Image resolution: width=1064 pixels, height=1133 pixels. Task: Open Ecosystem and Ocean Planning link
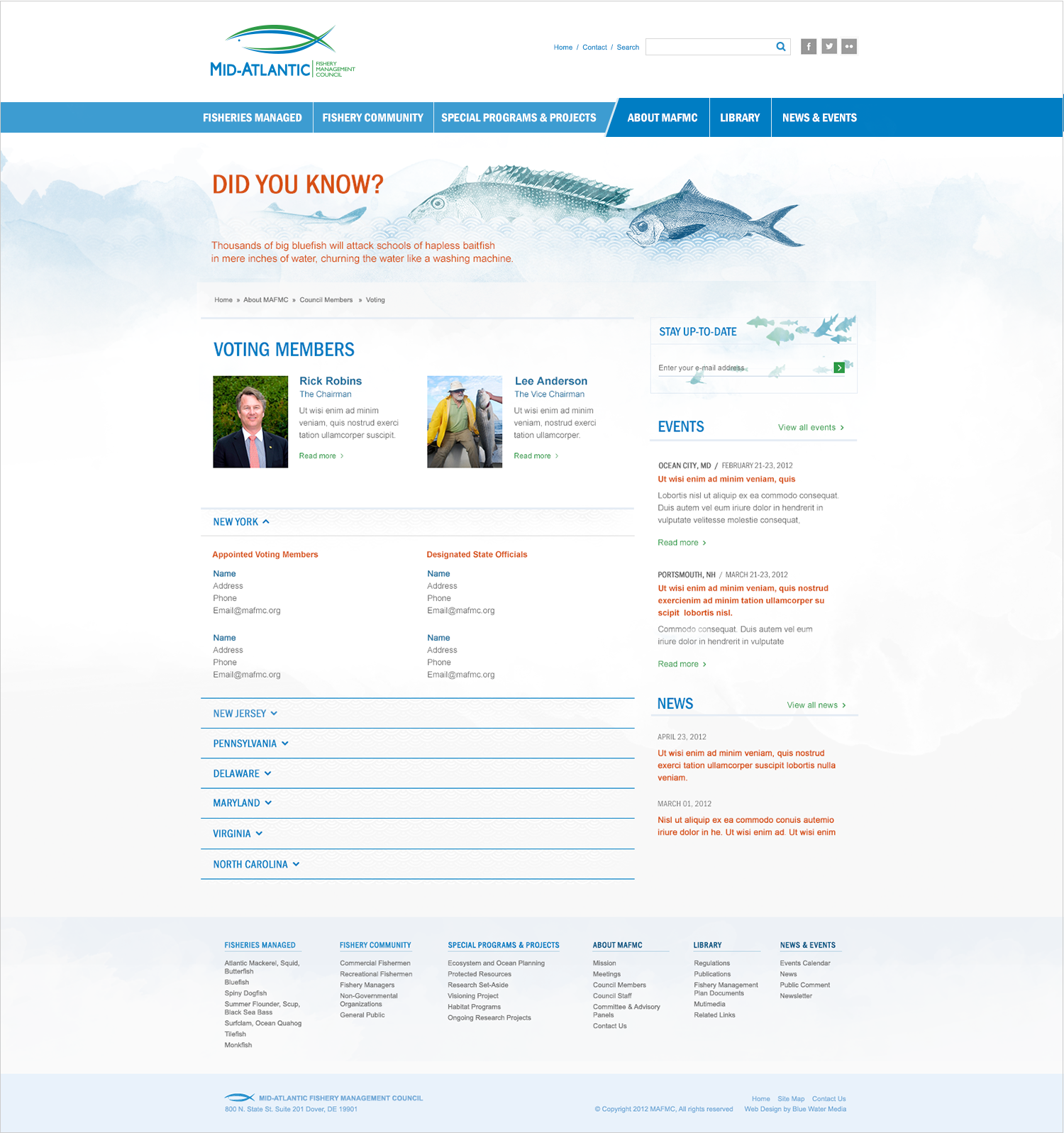(x=497, y=963)
